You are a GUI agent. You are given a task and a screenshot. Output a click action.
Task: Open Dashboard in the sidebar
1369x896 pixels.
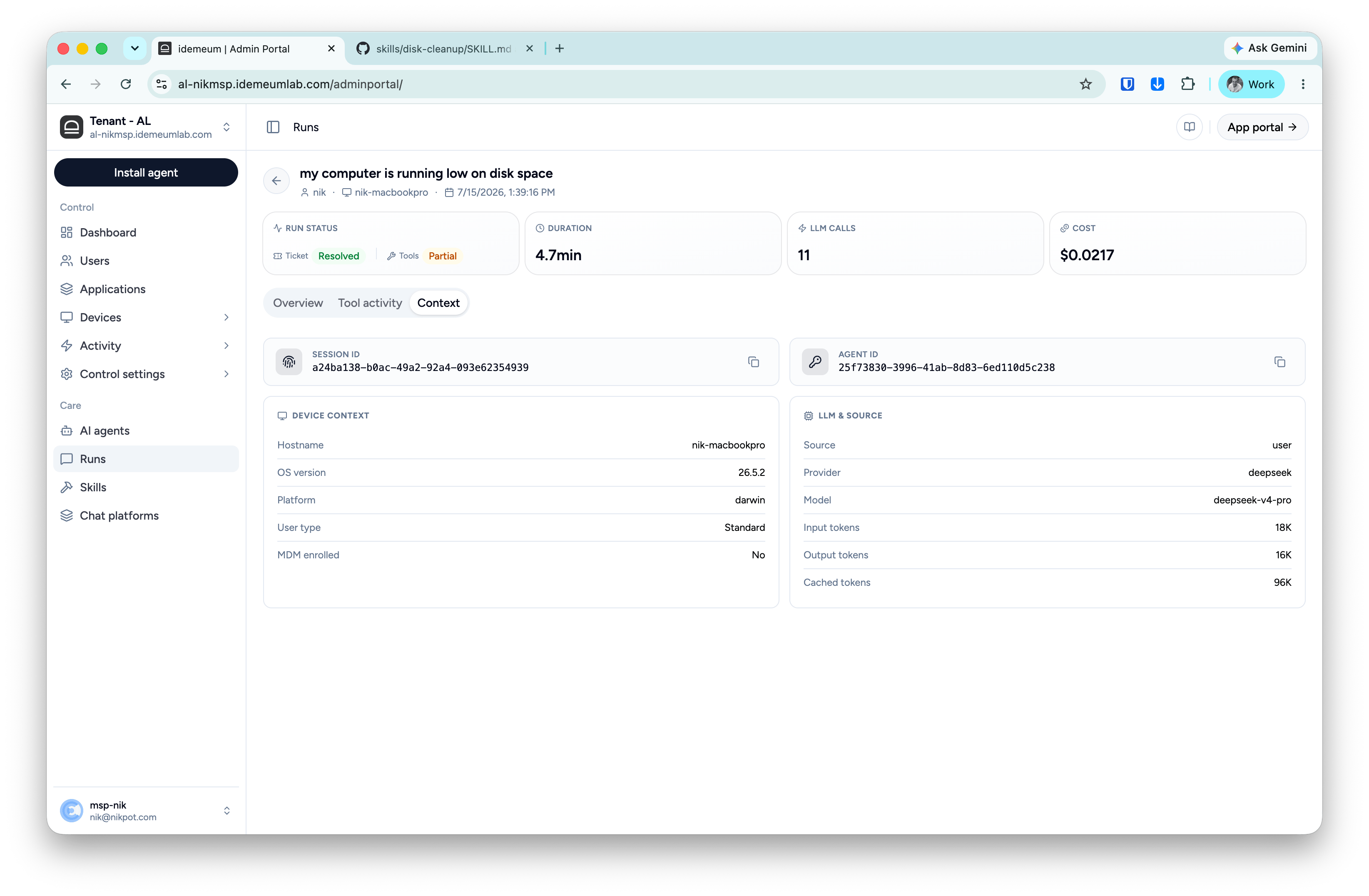146,232
